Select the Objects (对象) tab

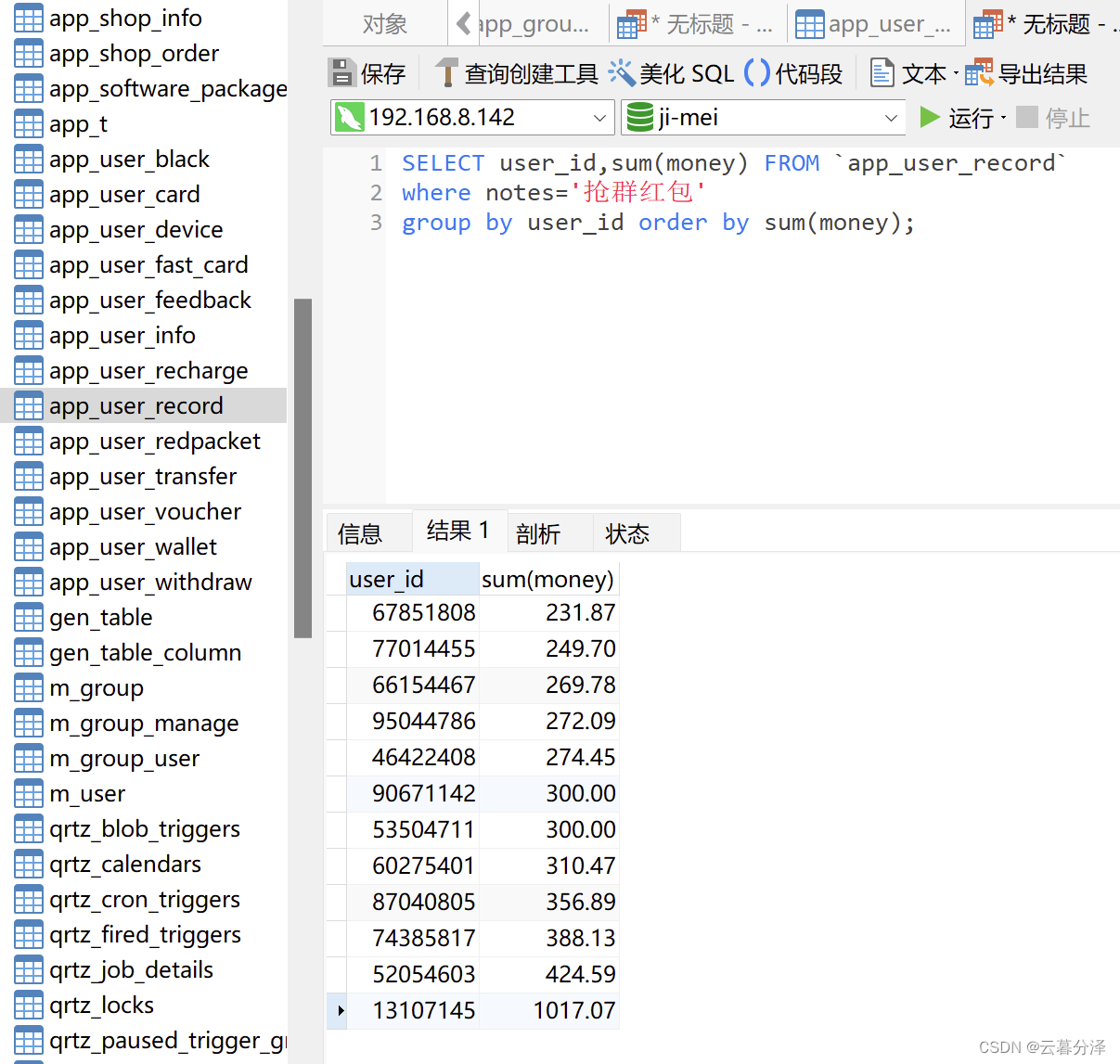[x=384, y=24]
